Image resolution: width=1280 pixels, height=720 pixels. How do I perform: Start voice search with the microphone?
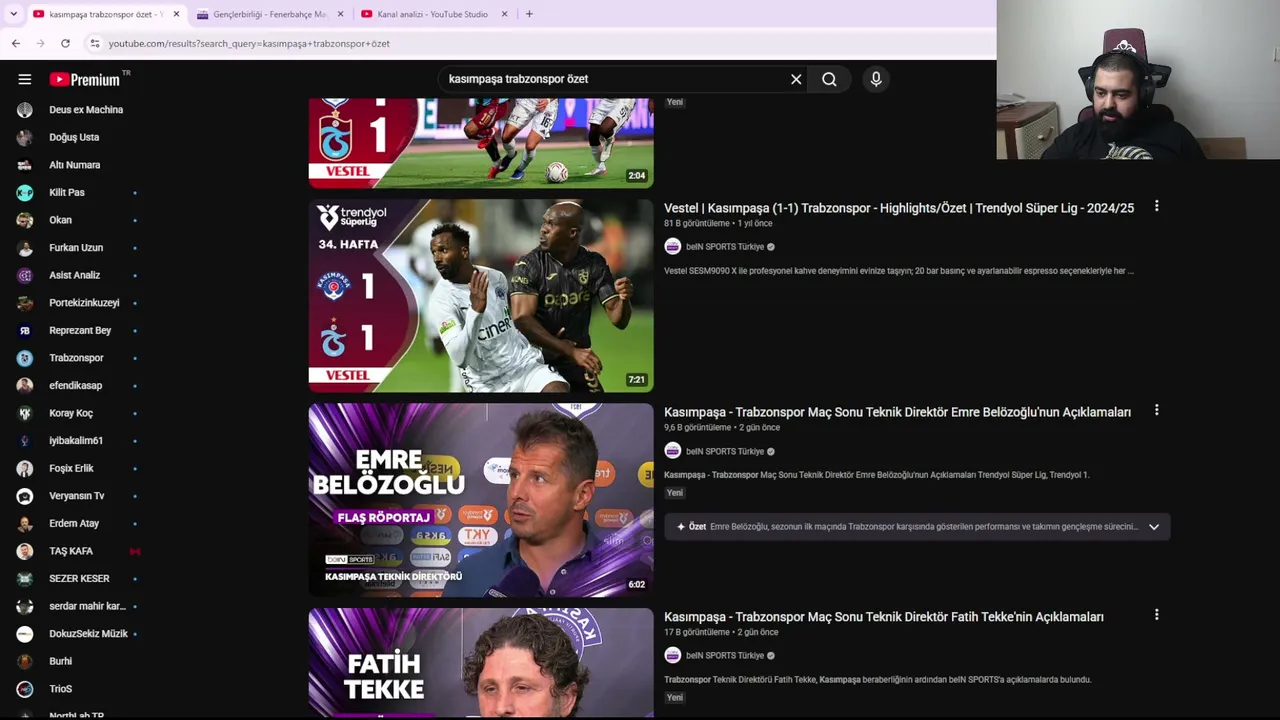(x=876, y=79)
